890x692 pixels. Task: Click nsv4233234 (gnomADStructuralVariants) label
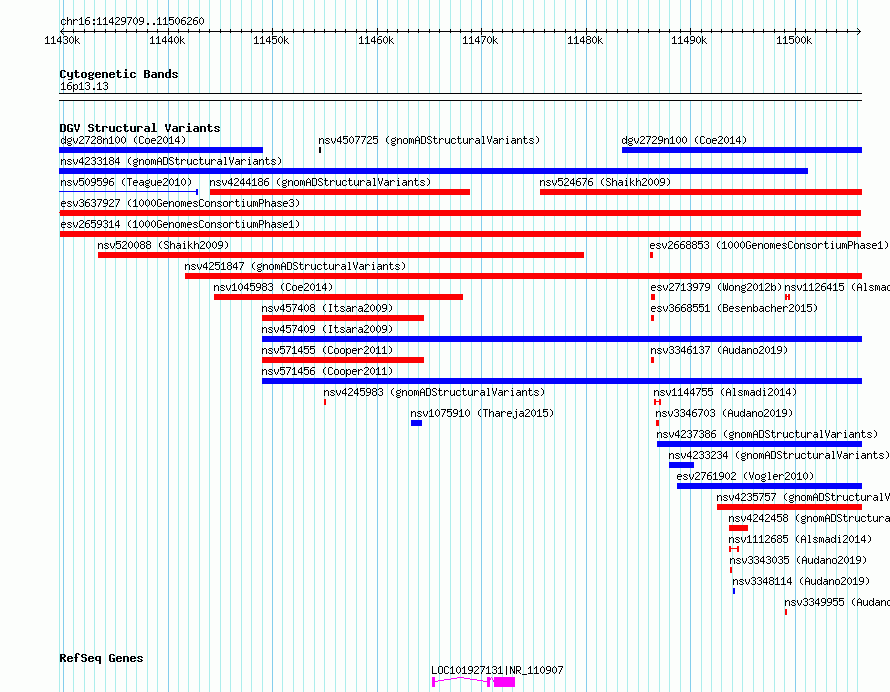pyautogui.click(x=779, y=455)
